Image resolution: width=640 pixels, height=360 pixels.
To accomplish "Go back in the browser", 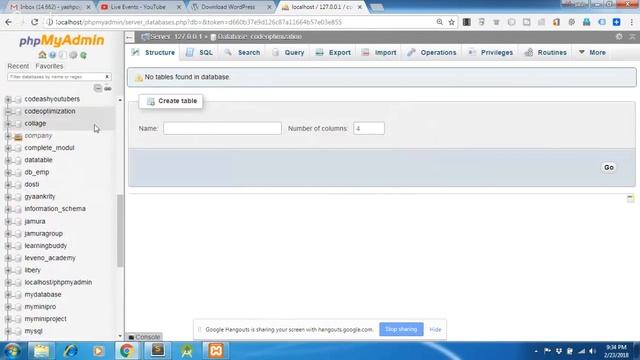I will click(9, 22).
